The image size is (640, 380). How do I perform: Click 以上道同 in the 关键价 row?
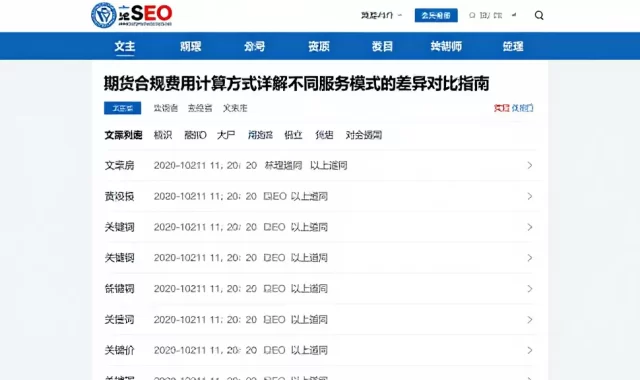(x=309, y=350)
